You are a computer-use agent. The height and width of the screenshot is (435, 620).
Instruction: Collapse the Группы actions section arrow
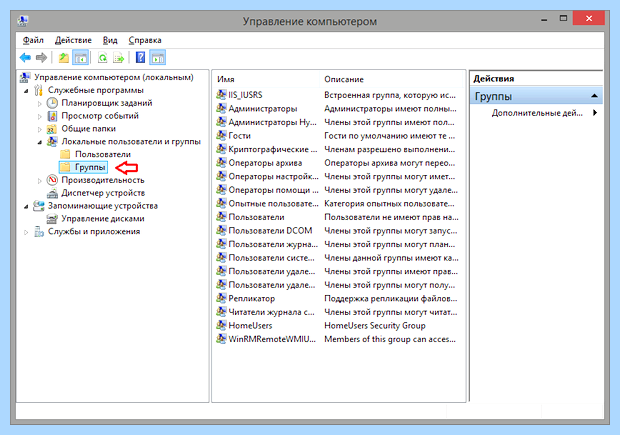(594, 96)
